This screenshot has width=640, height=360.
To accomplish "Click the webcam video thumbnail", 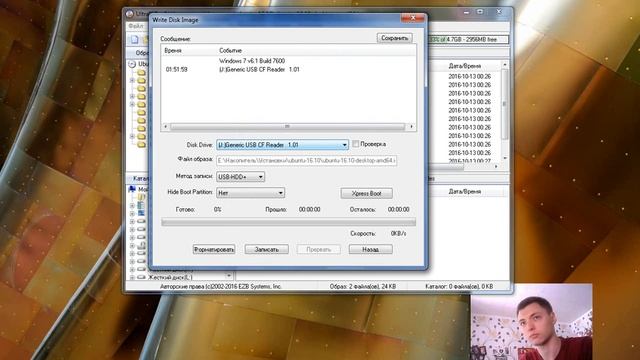I will 531,322.
